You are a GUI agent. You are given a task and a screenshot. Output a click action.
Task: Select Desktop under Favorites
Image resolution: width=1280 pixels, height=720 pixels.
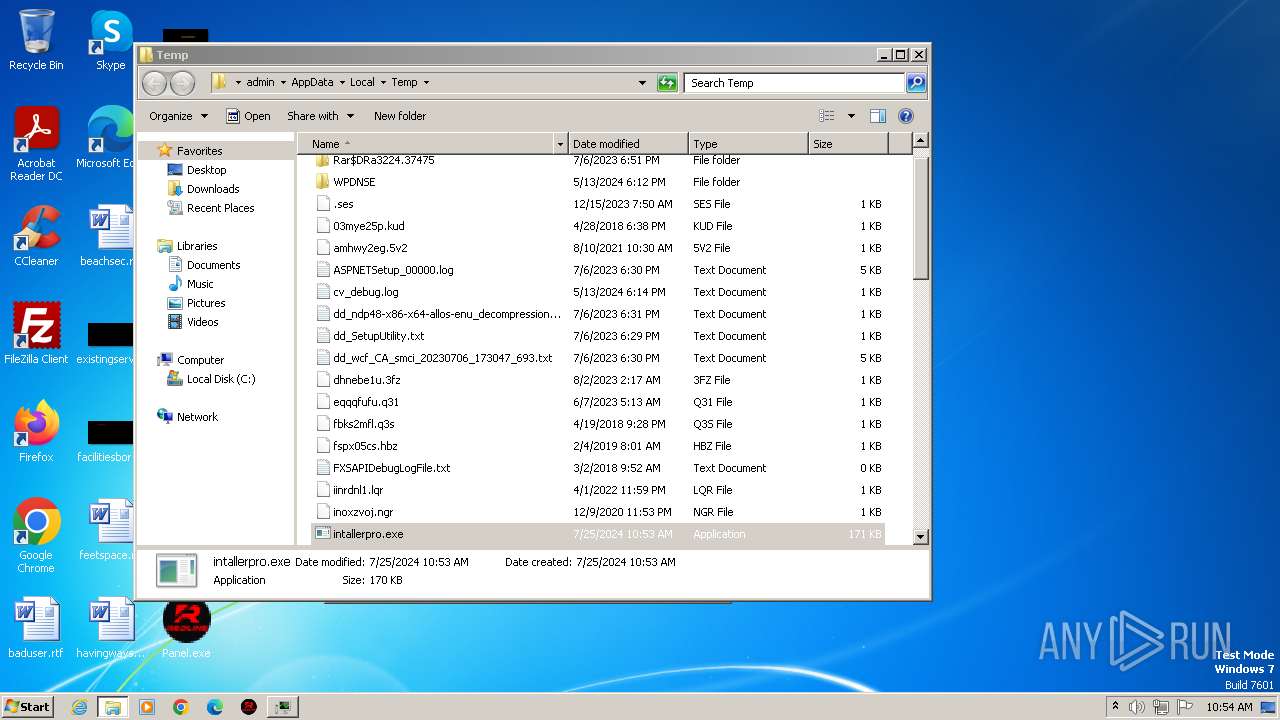pos(206,170)
